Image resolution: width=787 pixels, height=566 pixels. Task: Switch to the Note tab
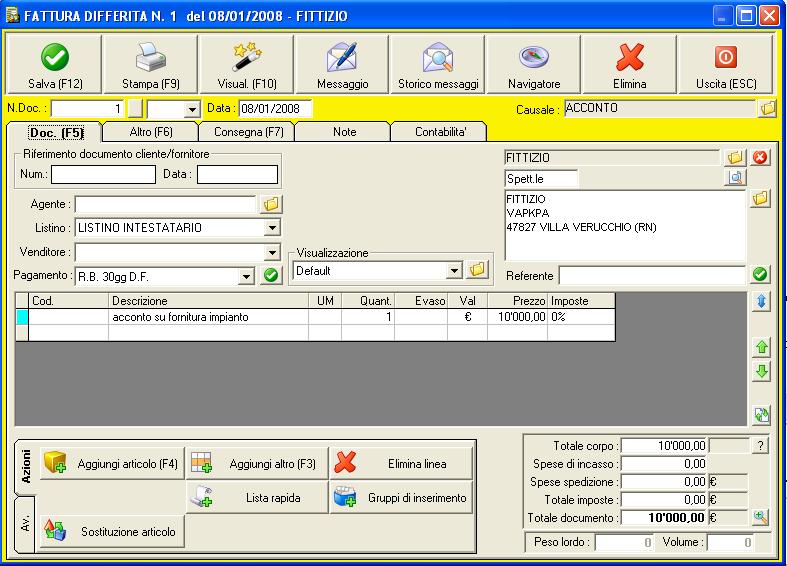click(344, 132)
